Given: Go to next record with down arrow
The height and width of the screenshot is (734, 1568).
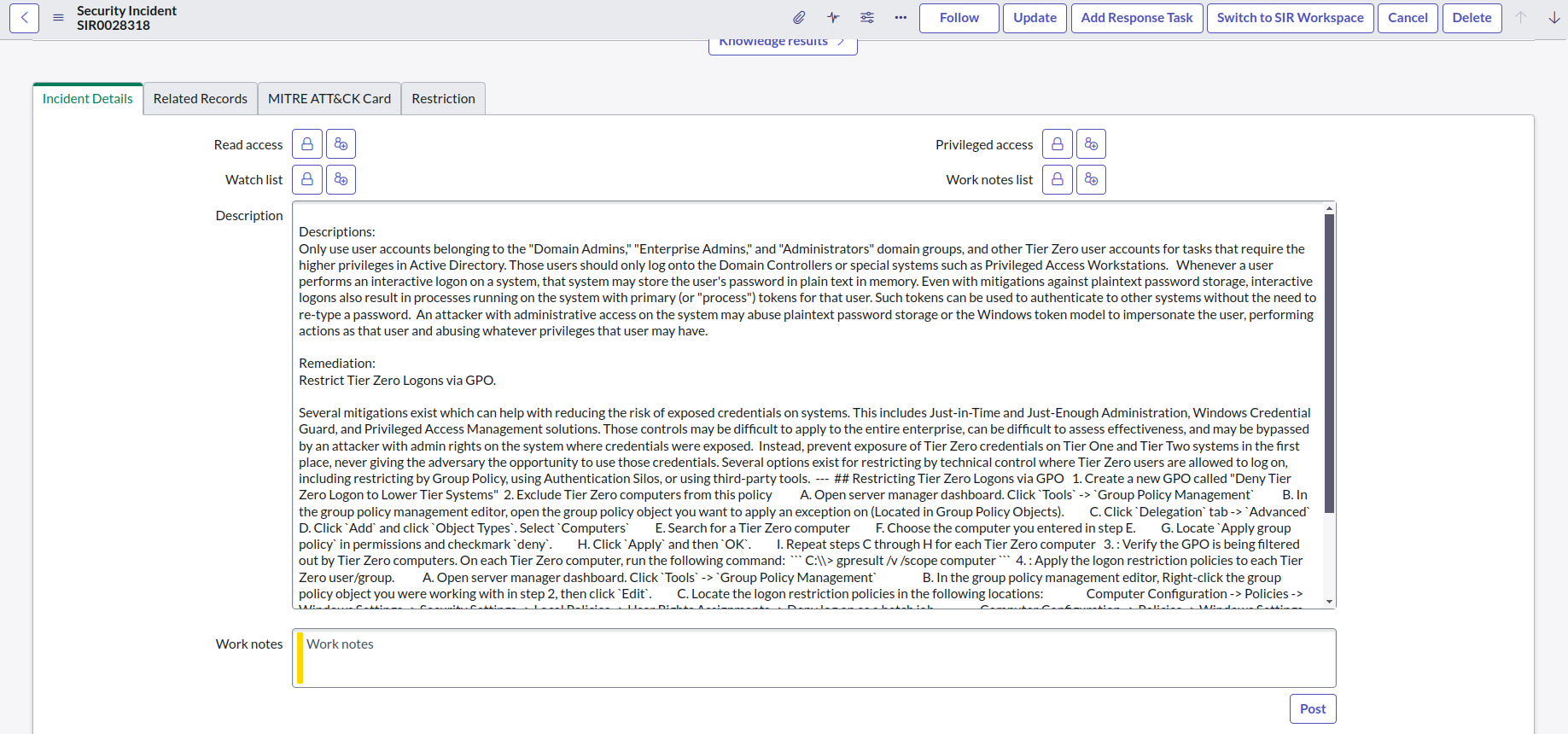Looking at the screenshot, I should 1554,18.
